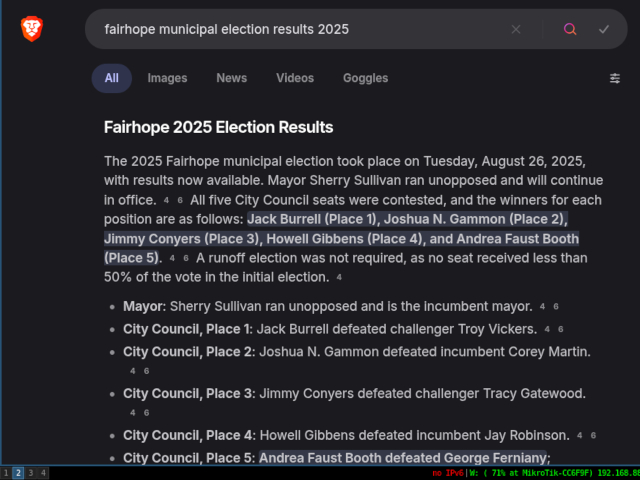Select workspace 3 in the status bar

(x=31, y=473)
